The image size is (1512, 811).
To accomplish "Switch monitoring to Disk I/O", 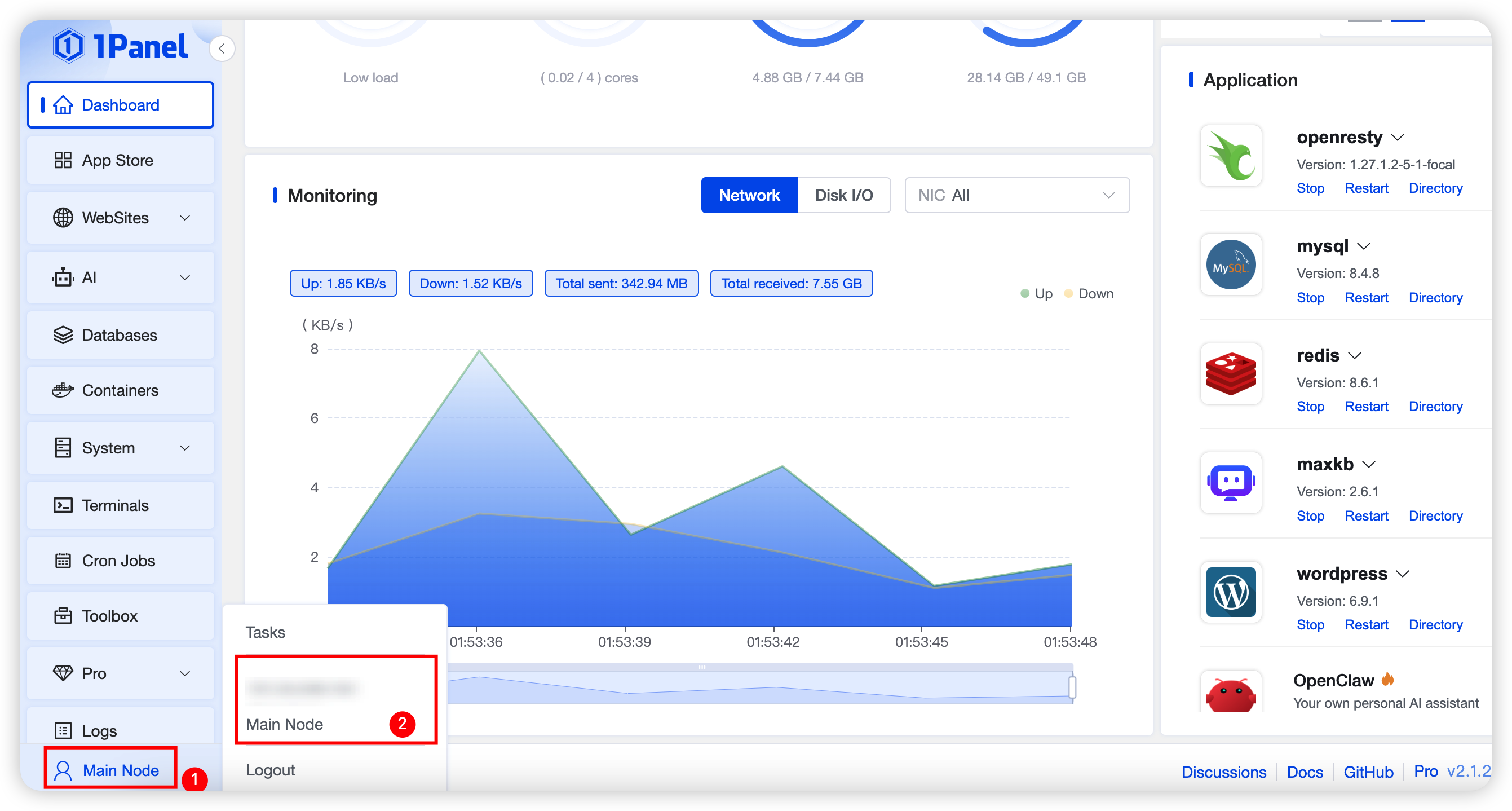I will pyautogui.click(x=843, y=196).
